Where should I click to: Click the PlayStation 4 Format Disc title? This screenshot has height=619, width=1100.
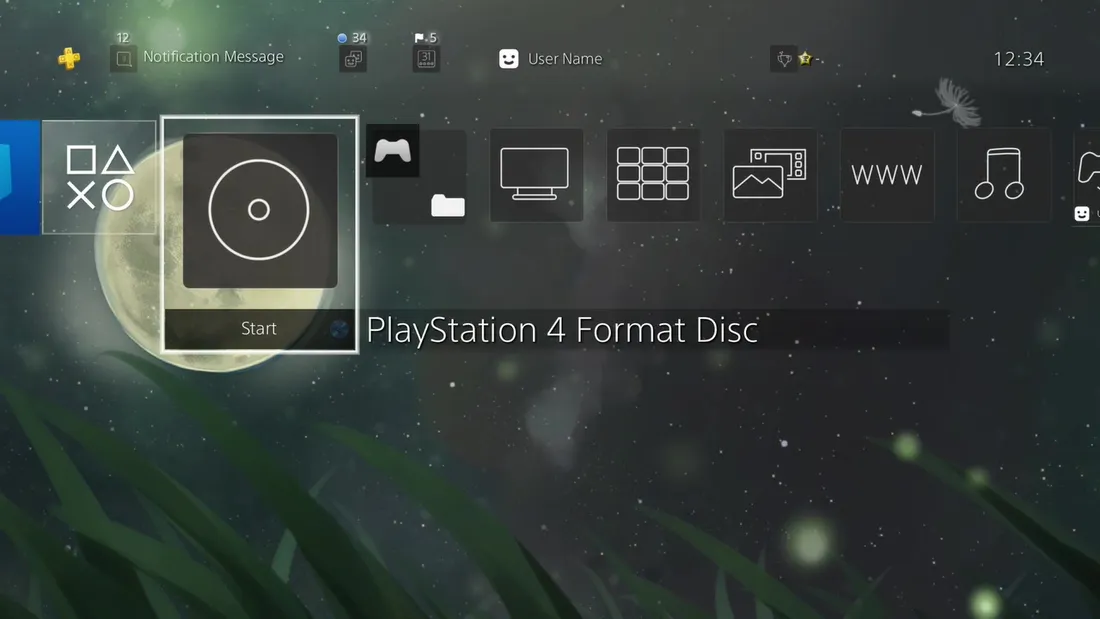point(562,330)
